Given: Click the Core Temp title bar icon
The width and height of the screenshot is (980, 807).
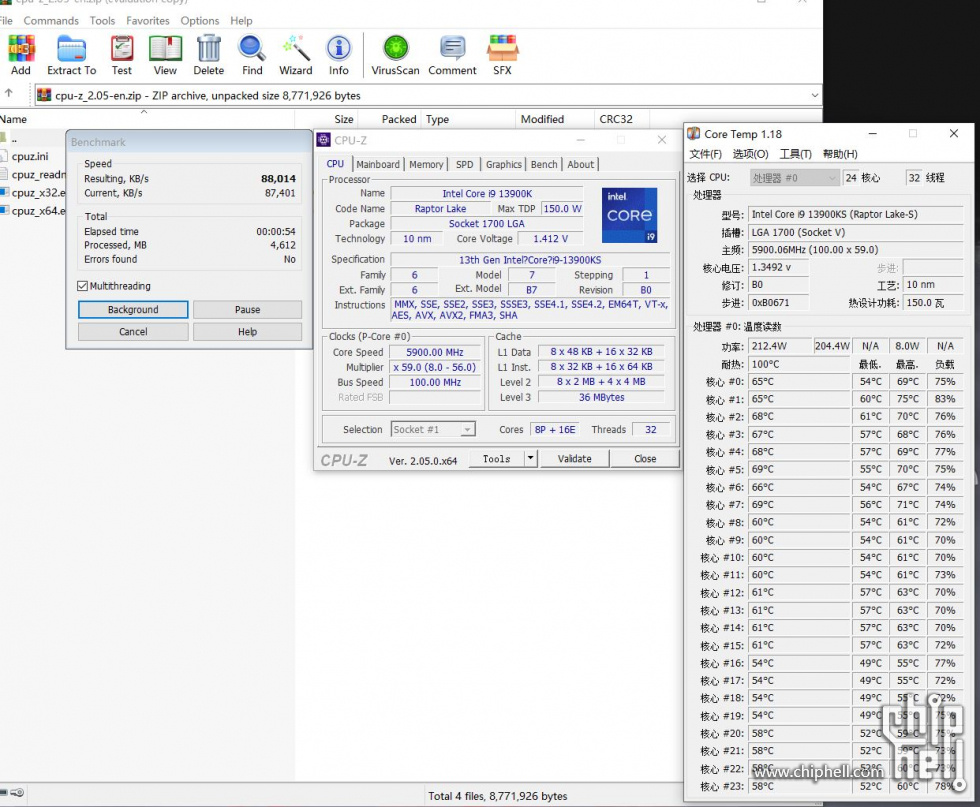Looking at the screenshot, I should coord(693,134).
